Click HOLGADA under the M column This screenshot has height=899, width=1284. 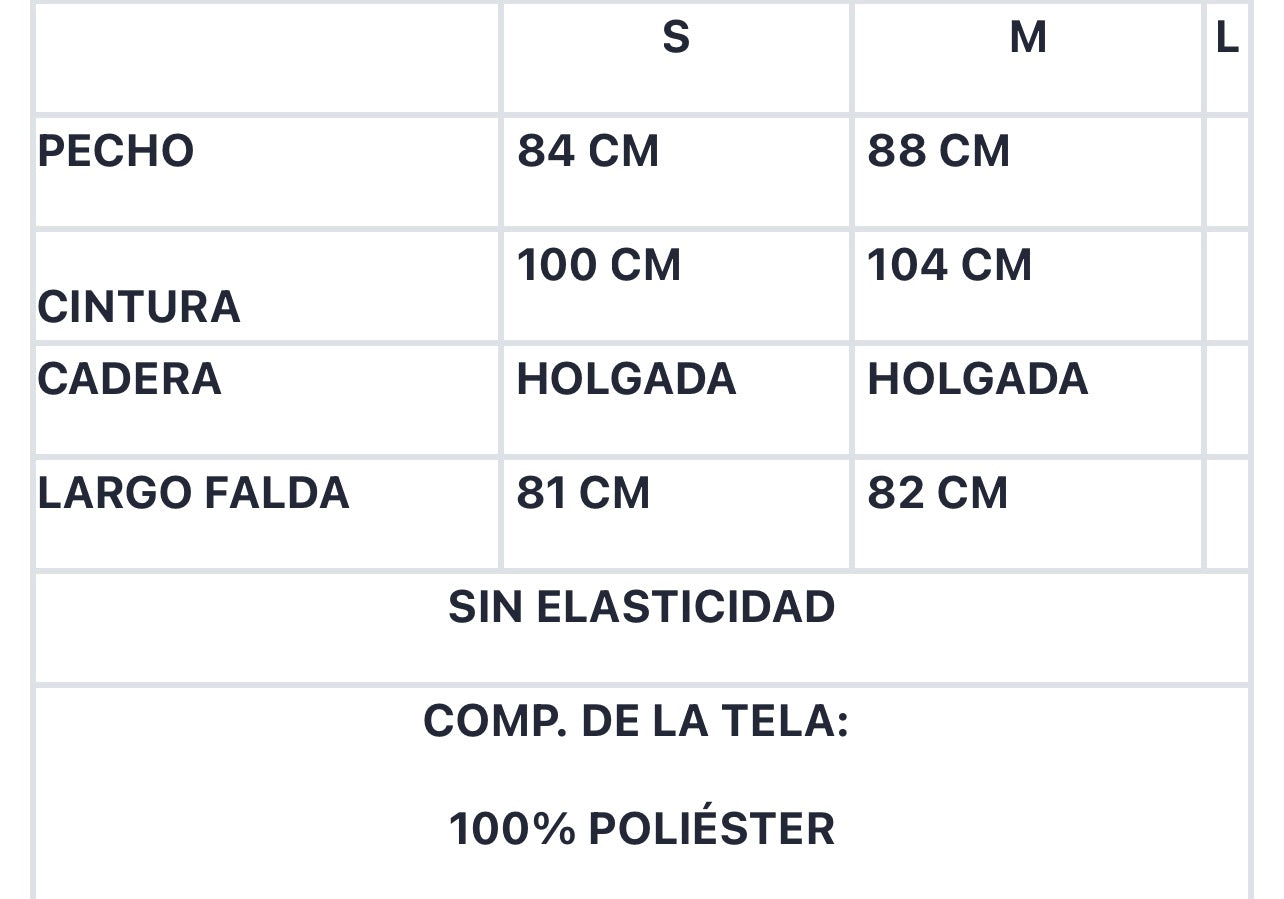coord(977,379)
